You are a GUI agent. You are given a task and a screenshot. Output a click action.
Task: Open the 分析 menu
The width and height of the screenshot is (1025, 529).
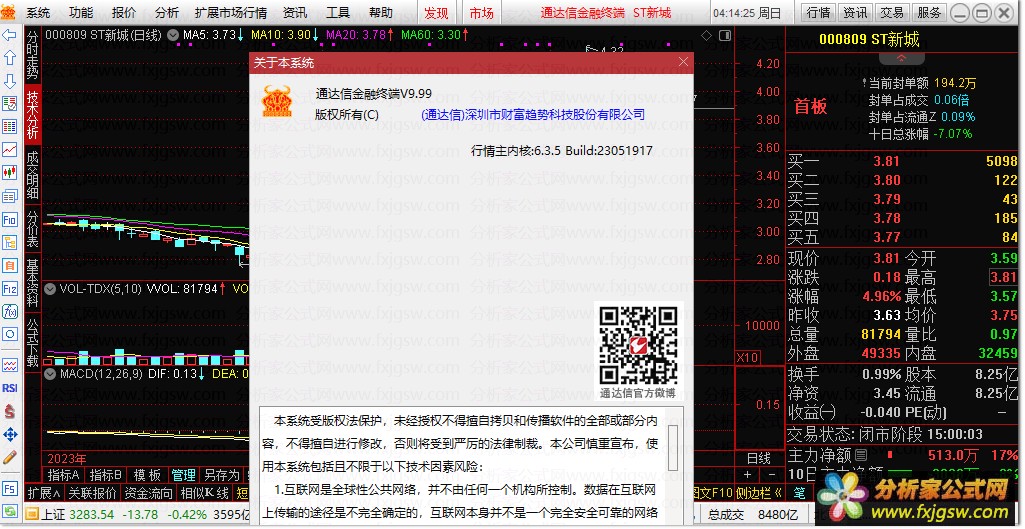point(167,12)
